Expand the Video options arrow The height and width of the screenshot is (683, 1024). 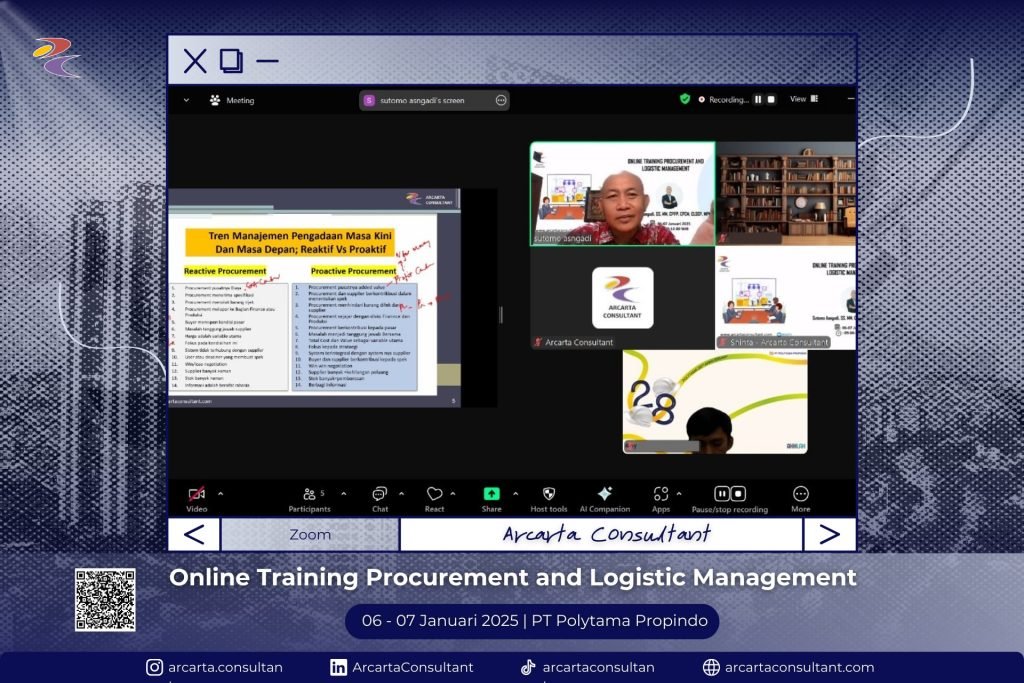(x=221, y=493)
